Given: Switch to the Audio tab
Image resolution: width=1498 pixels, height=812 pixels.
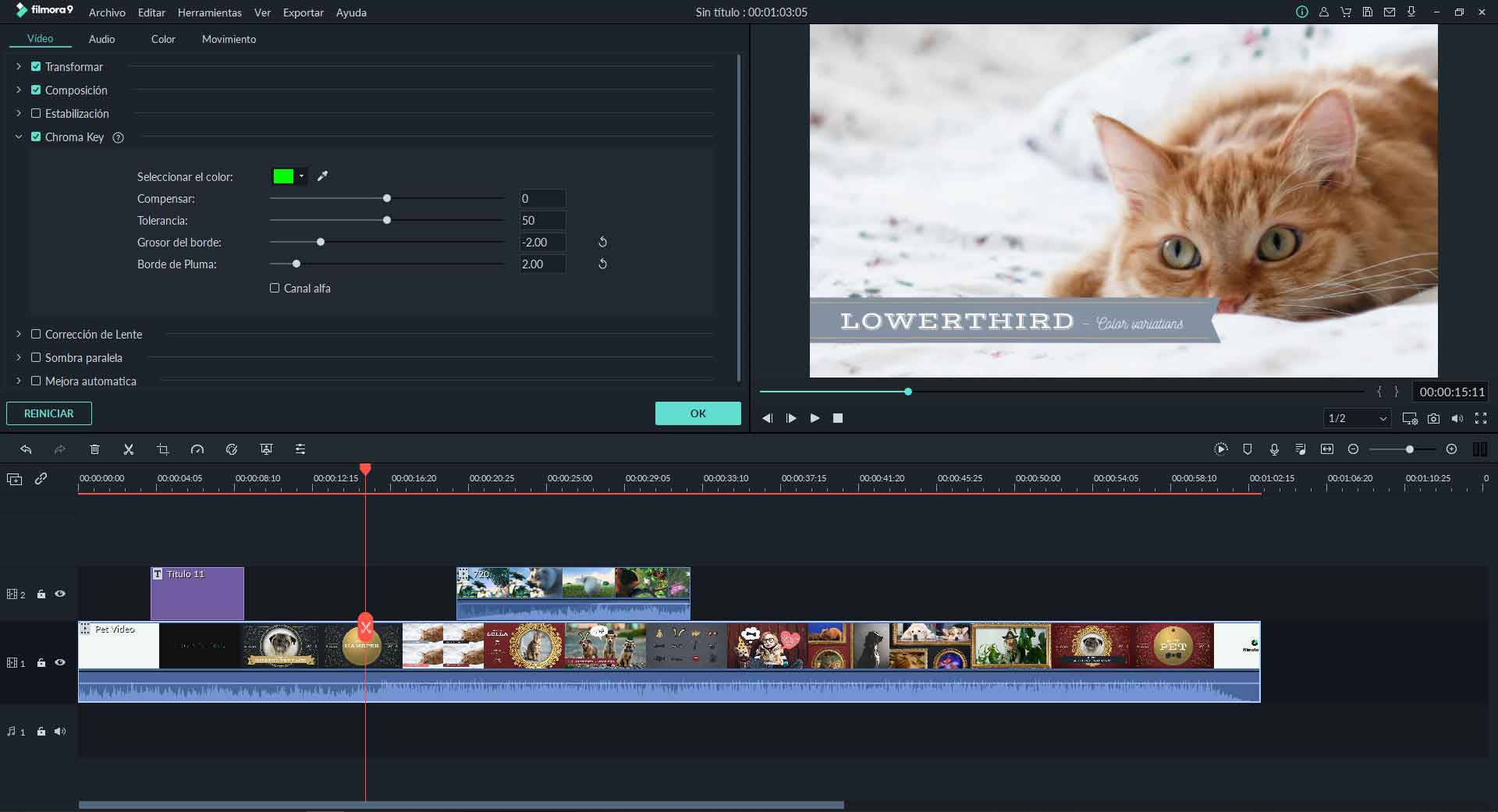Looking at the screenshot, I should [x=101, y=39].
